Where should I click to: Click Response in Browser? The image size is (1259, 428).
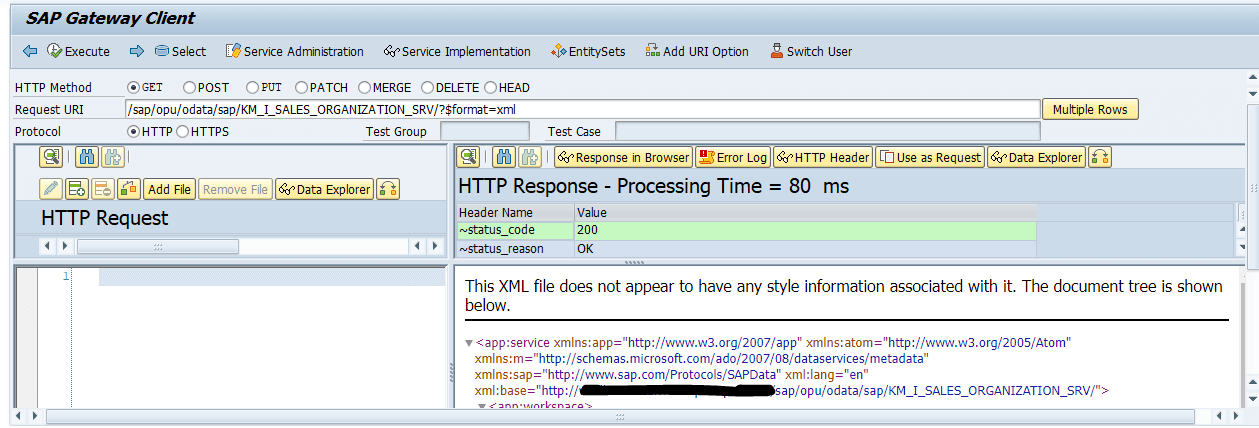(623, 157)
